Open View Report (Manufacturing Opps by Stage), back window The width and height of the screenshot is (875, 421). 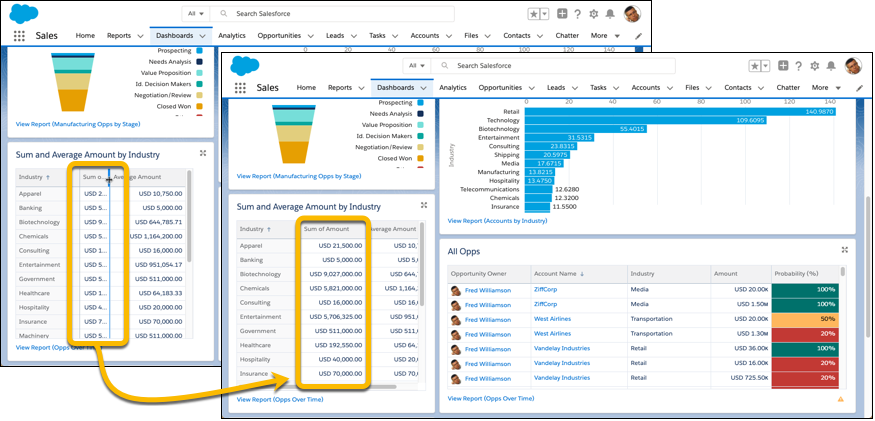(78, 125)
